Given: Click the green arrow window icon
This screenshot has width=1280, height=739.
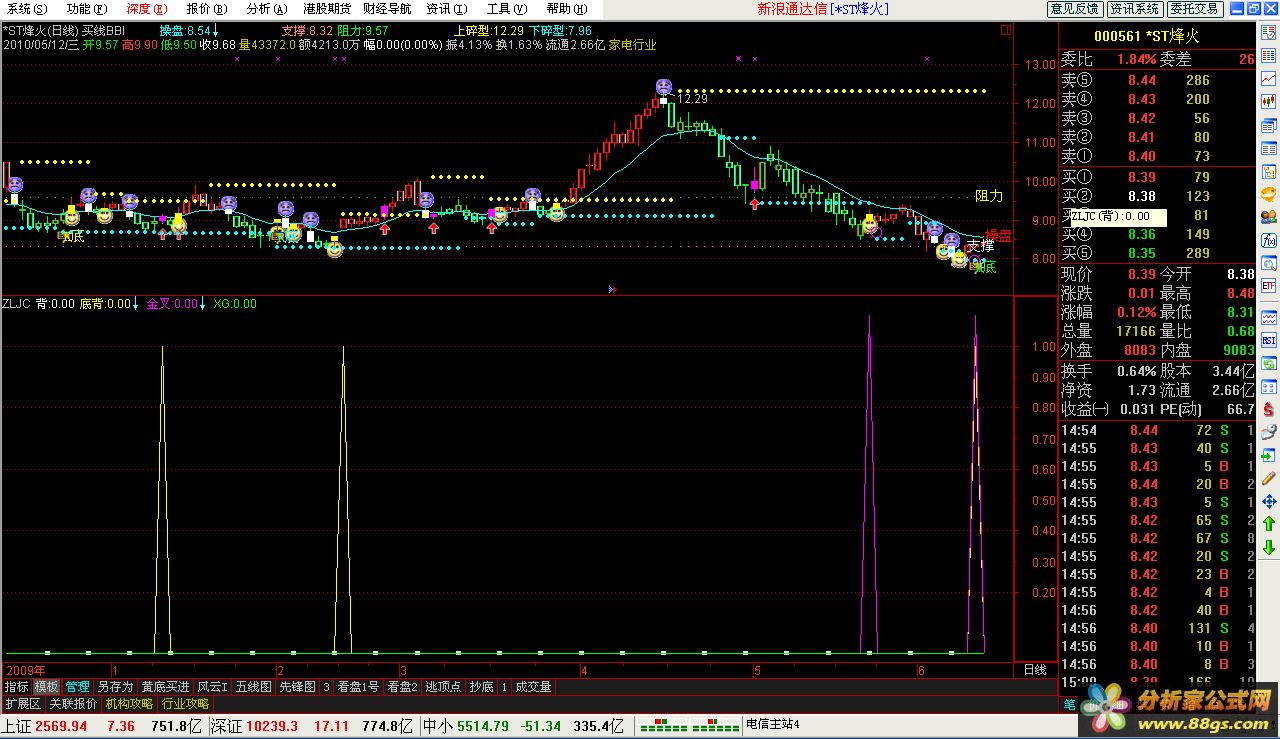Looking at the screenshot, I should 1268,455.
